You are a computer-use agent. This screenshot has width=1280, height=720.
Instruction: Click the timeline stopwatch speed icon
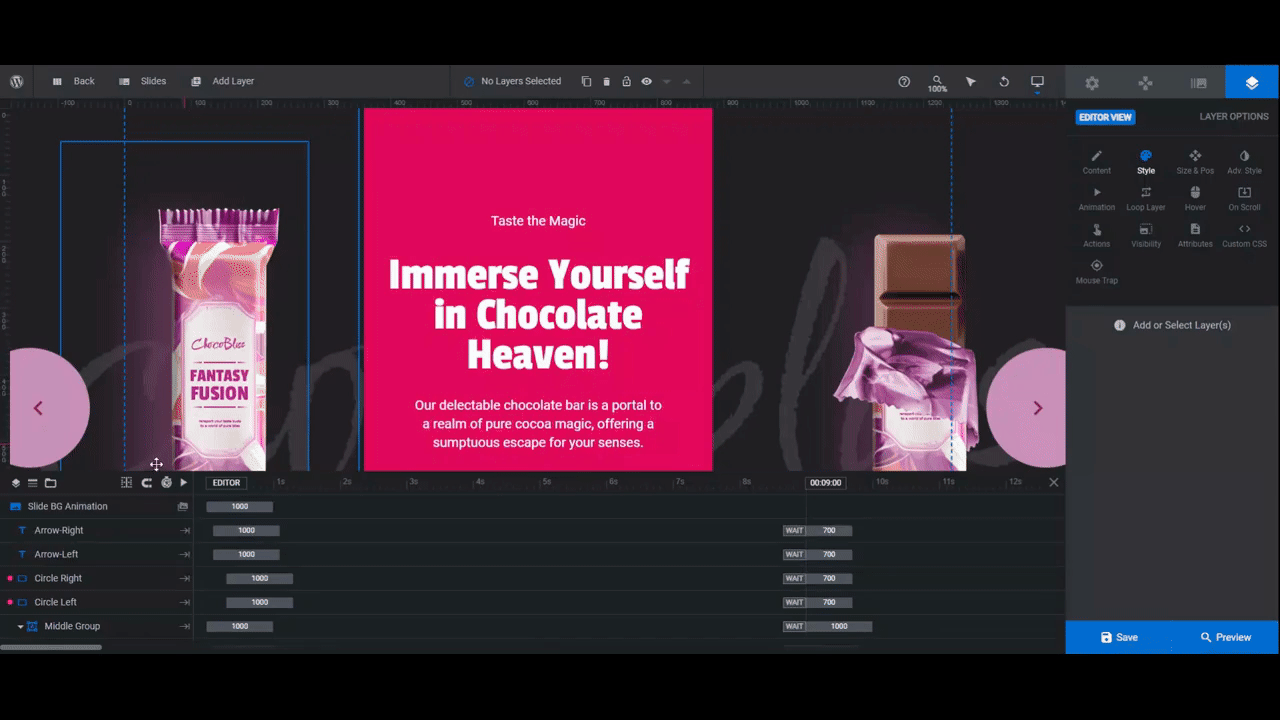[166, 483]
